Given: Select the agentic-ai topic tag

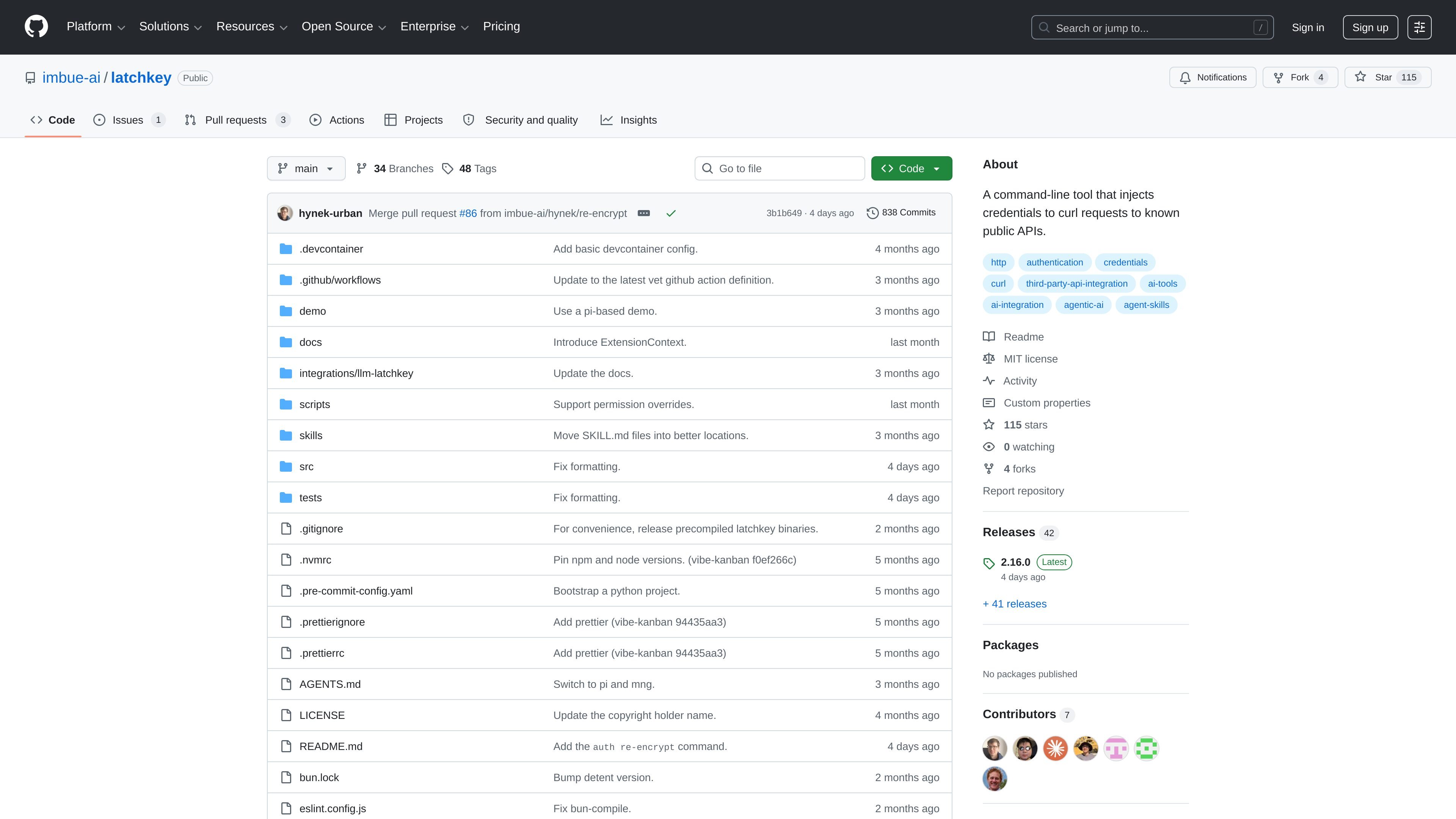Looking at the screenshot, I should (x=1083, y=304).
